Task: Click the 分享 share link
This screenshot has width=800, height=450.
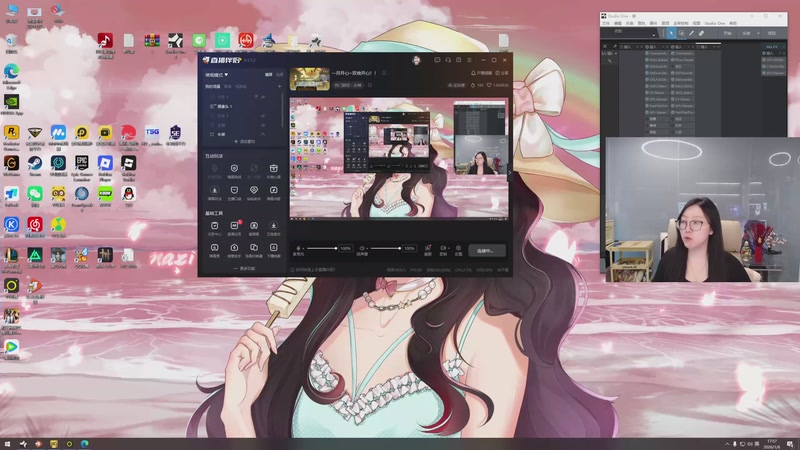Action: pos(502,73)
